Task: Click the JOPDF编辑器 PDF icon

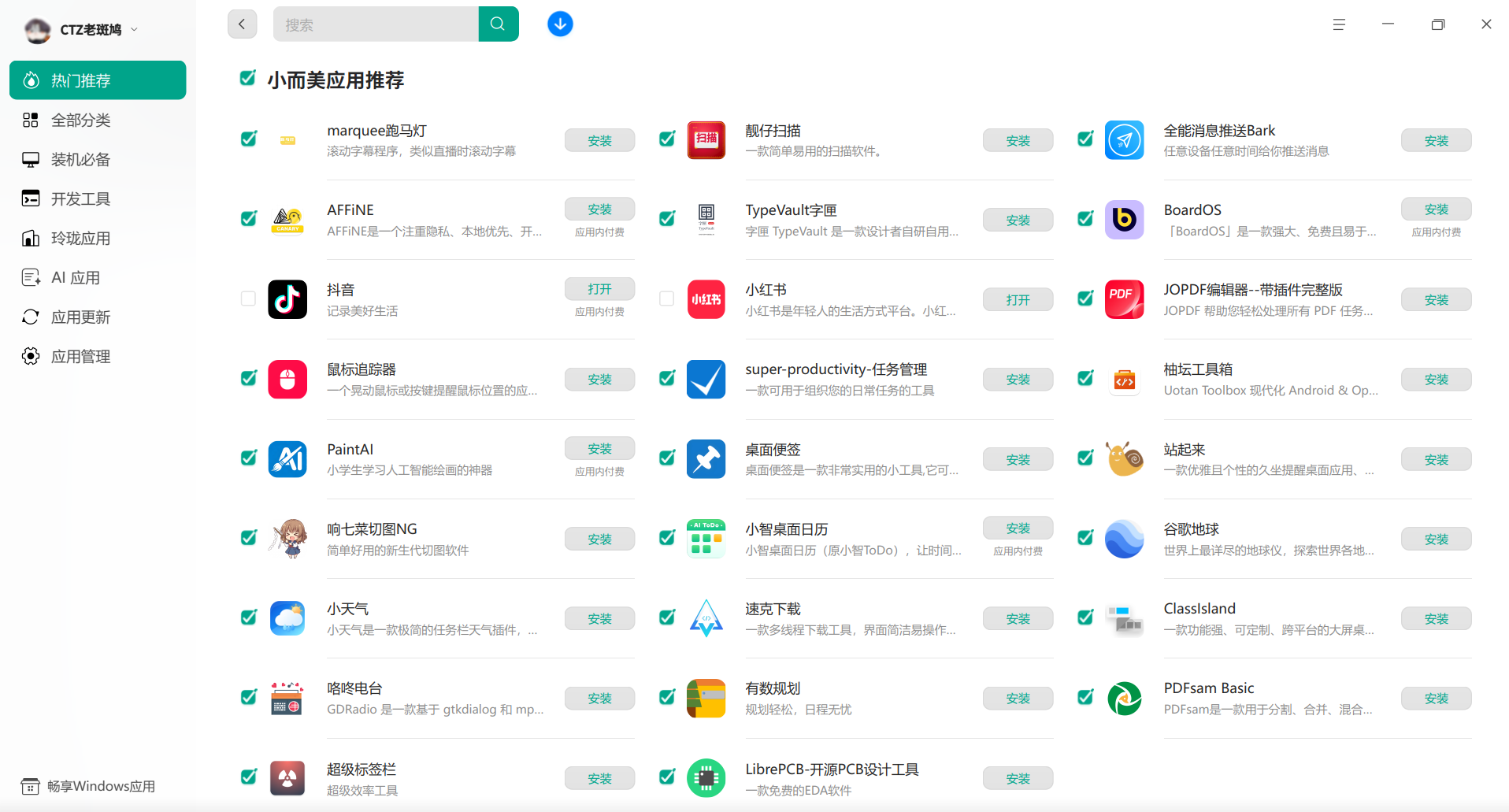Action: 1124,299
